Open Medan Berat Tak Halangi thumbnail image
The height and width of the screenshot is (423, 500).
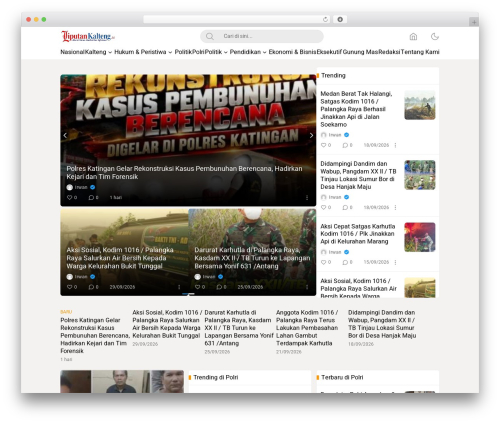(420, 105)
